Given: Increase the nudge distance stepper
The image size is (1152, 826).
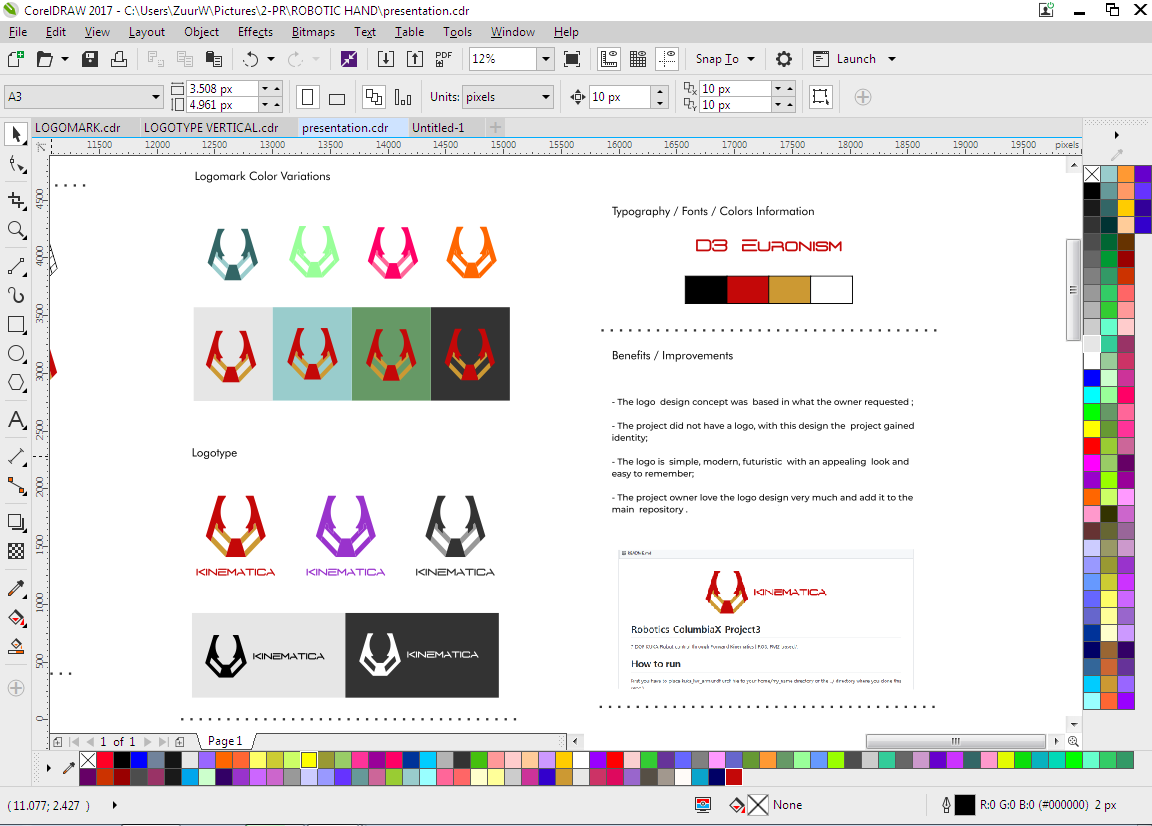Looking at the screenshot, I should (x=660, y=91).
